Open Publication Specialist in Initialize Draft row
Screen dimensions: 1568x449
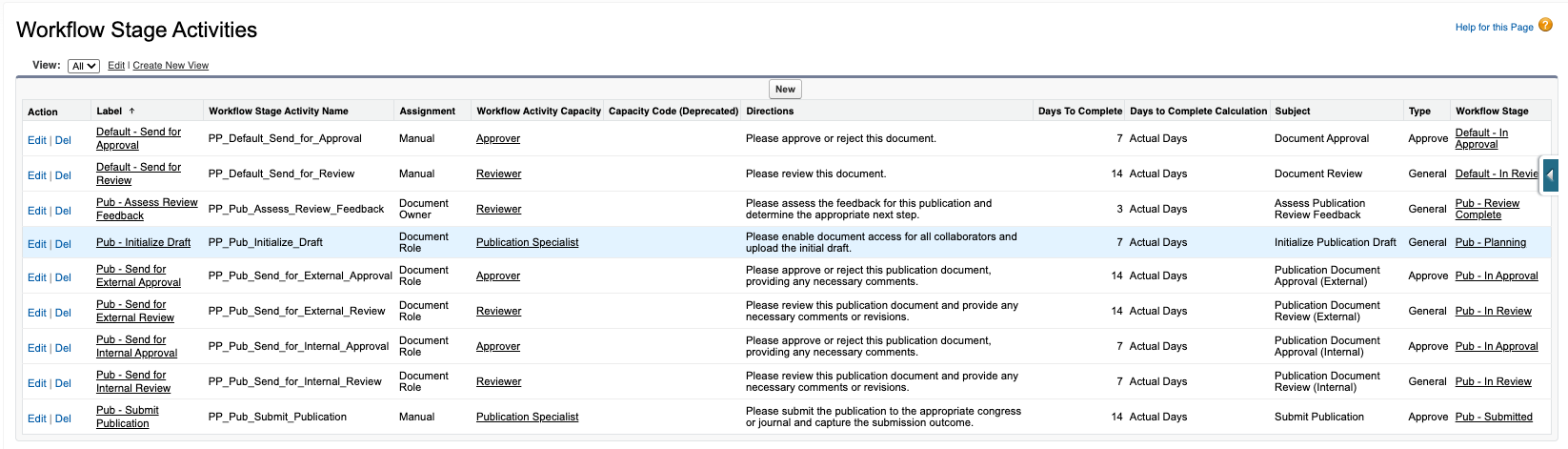(x=527, y=242)
